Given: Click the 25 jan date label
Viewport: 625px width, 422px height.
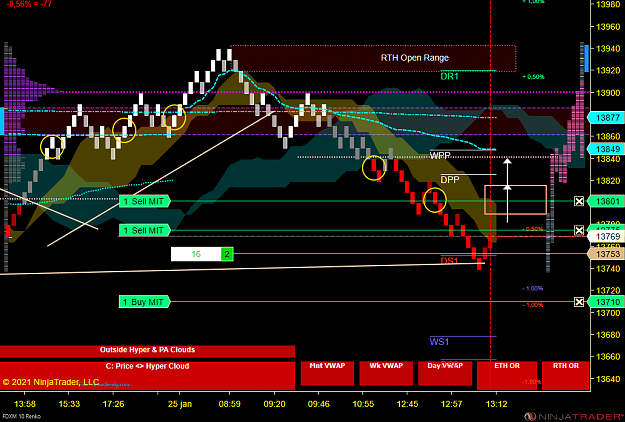Looking at the screenshot, I should coord(180,404).
